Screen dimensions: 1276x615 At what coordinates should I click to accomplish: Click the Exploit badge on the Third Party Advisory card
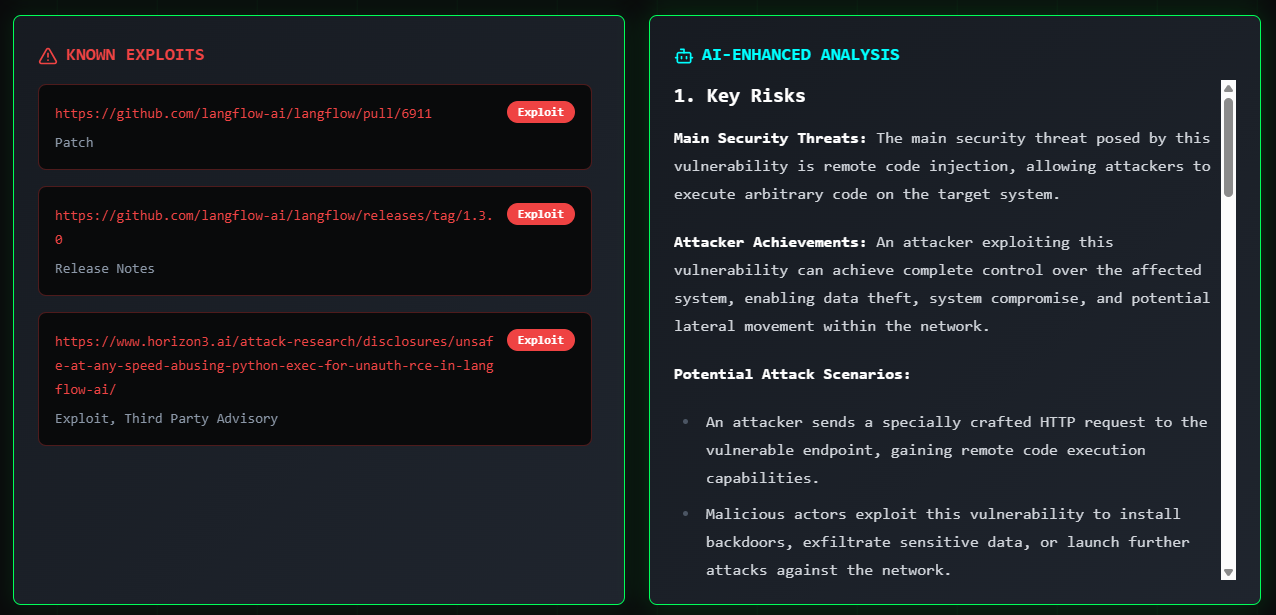(x=541, y=340)
